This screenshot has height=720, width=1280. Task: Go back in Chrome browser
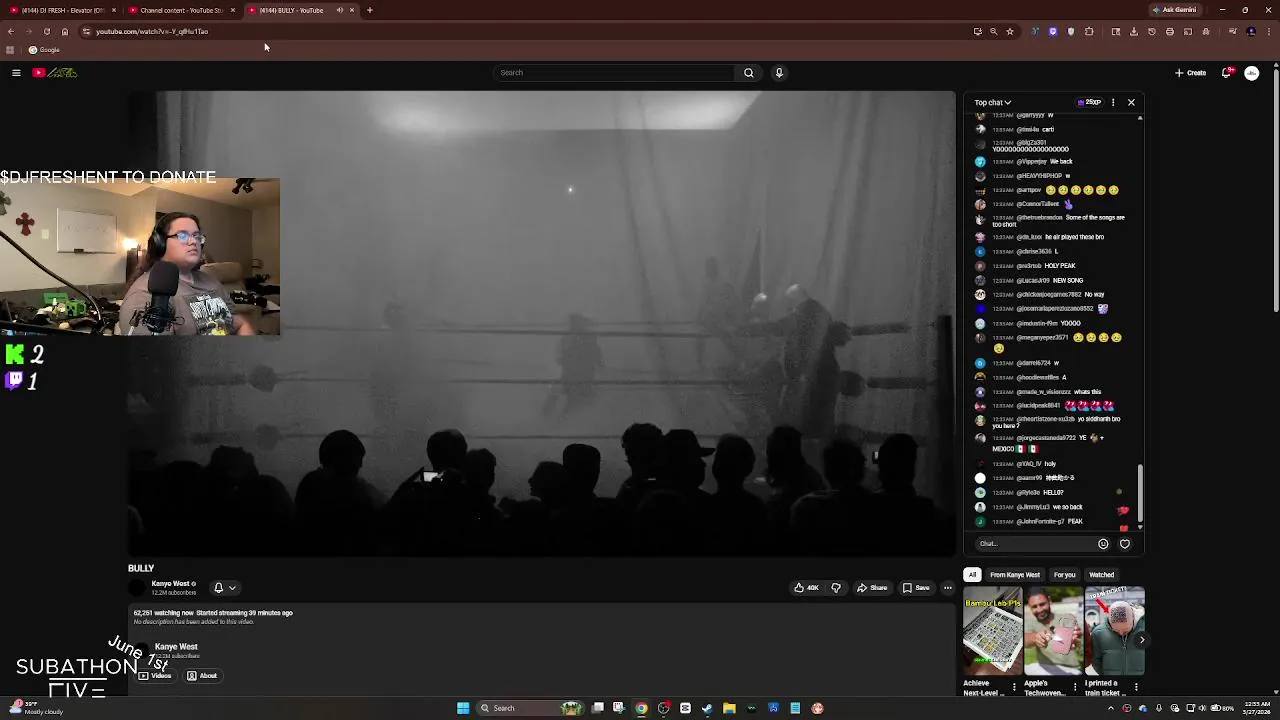click(x=11, y=31)
